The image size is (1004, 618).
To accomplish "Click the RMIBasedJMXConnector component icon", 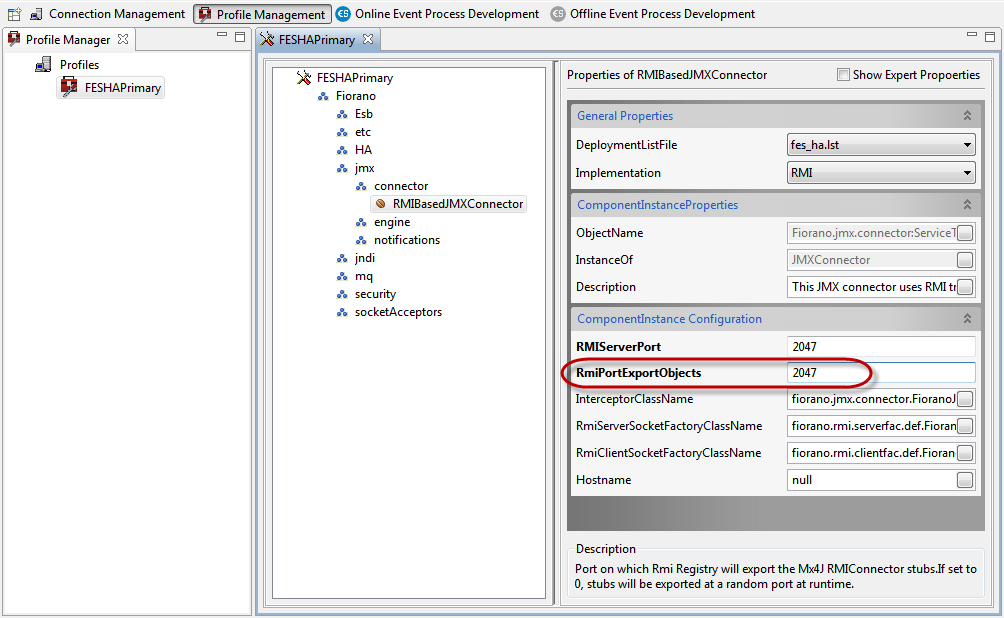I will (x=381, y=204).
